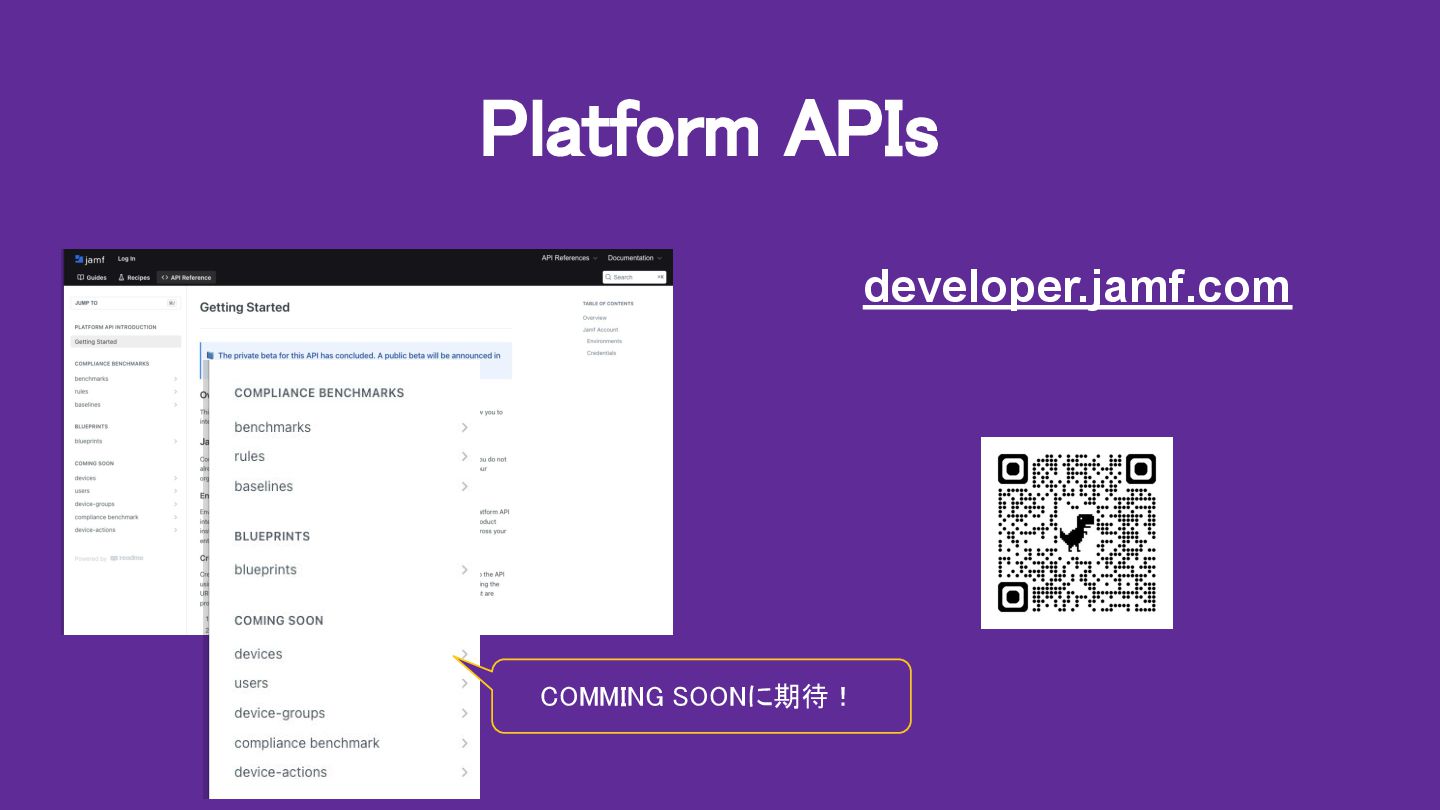Expand rules chevron in the enlarged list

click(x=464, y=456)
